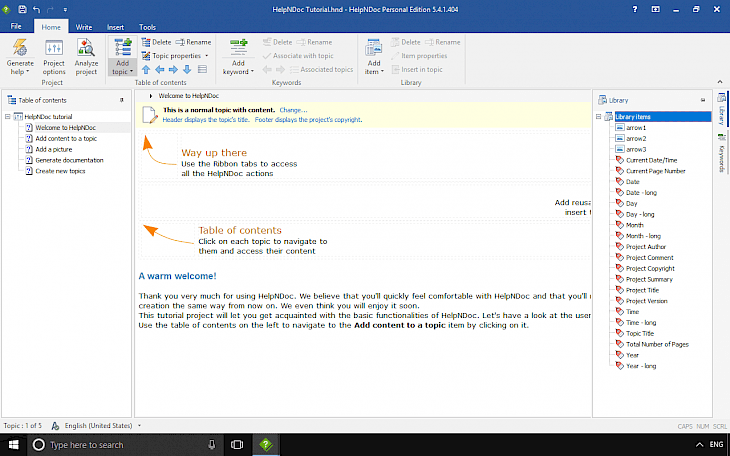The height and width of the screenshot is (456, 730).
Task: Click Footer displays the project's copyright link
Action: [308, 120]
